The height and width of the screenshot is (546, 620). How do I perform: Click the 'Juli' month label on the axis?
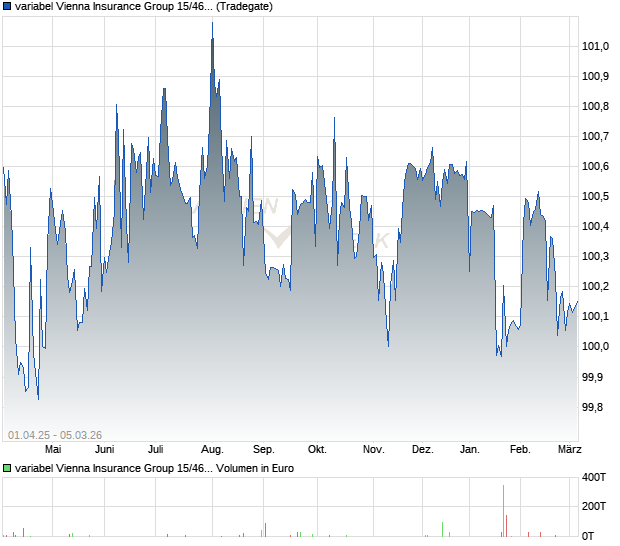155,450
